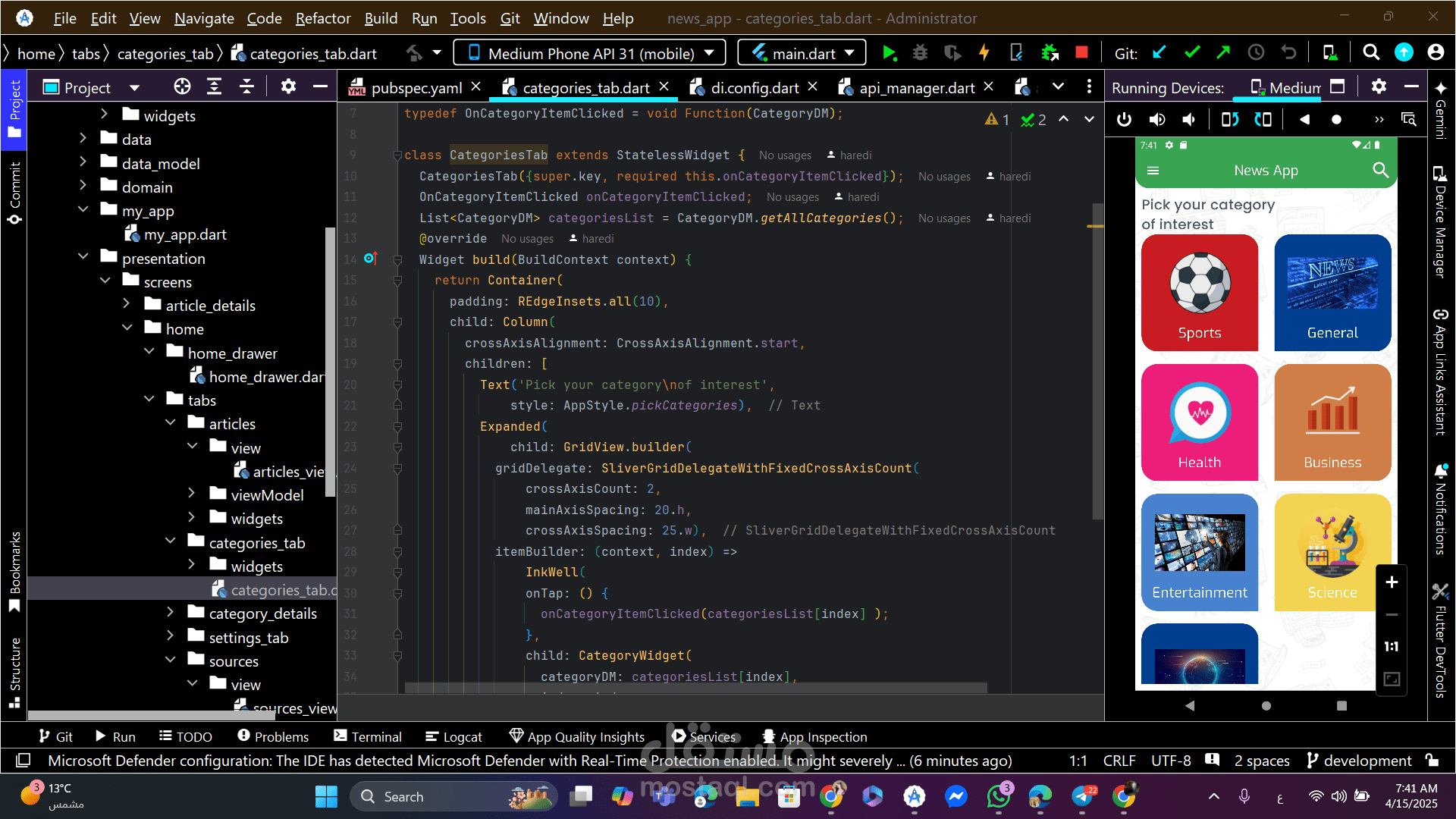Trigger Flutter hot reload lightning icon
Viewport: 1456px width, 819px height.
click(984, 53)
